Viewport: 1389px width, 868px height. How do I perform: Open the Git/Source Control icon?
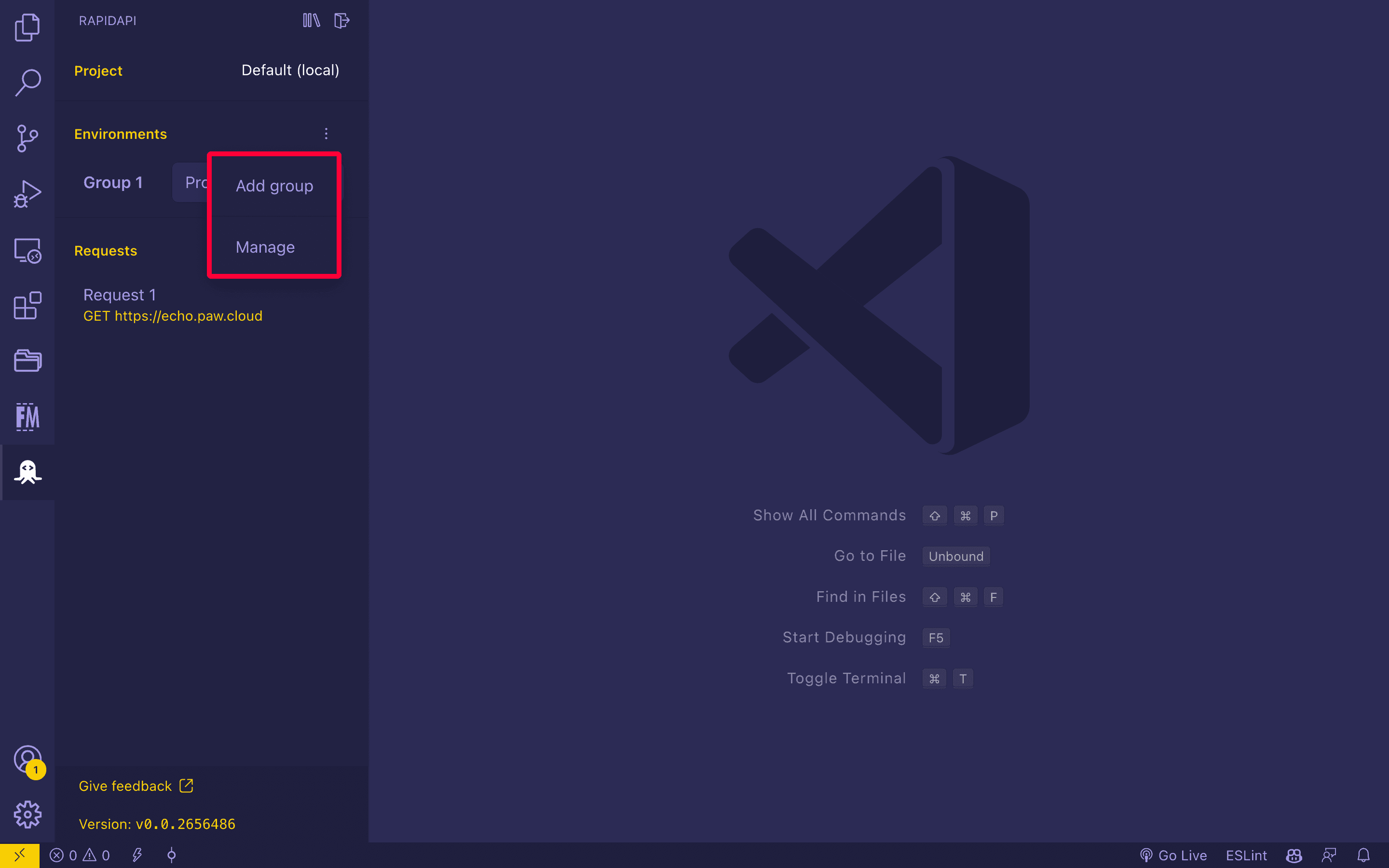click(27, 138)
